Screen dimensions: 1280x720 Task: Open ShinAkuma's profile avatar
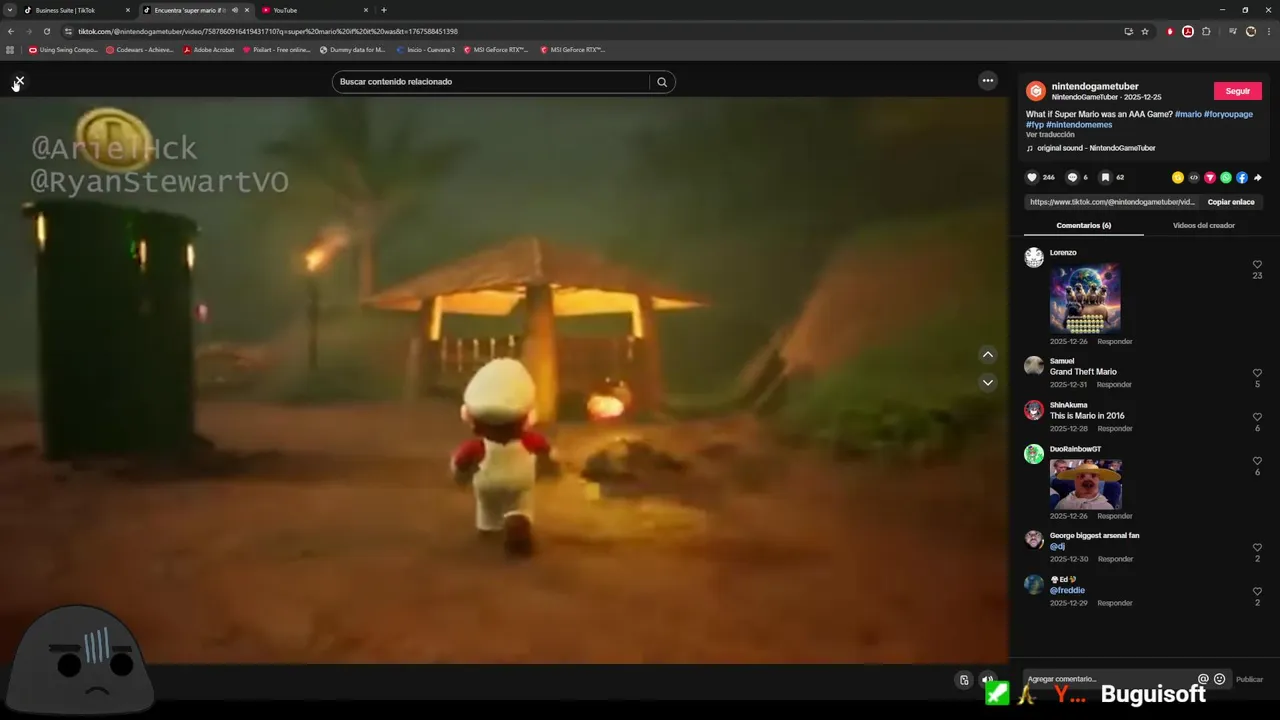pyautogui.click(x=1034, y=410)
